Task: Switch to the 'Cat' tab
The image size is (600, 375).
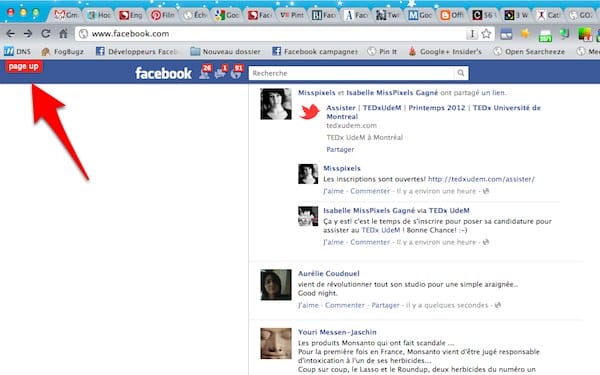Action: tap(549, 15)
